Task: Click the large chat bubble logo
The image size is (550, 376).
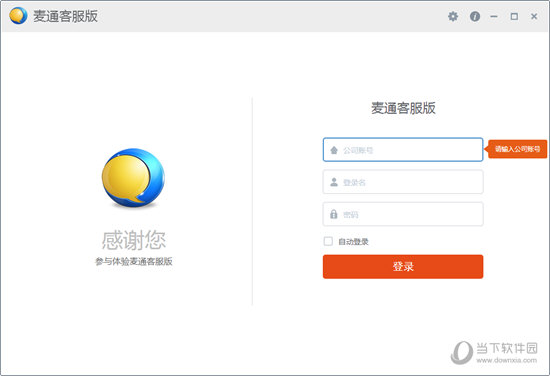Action: [x=133, y=178]
